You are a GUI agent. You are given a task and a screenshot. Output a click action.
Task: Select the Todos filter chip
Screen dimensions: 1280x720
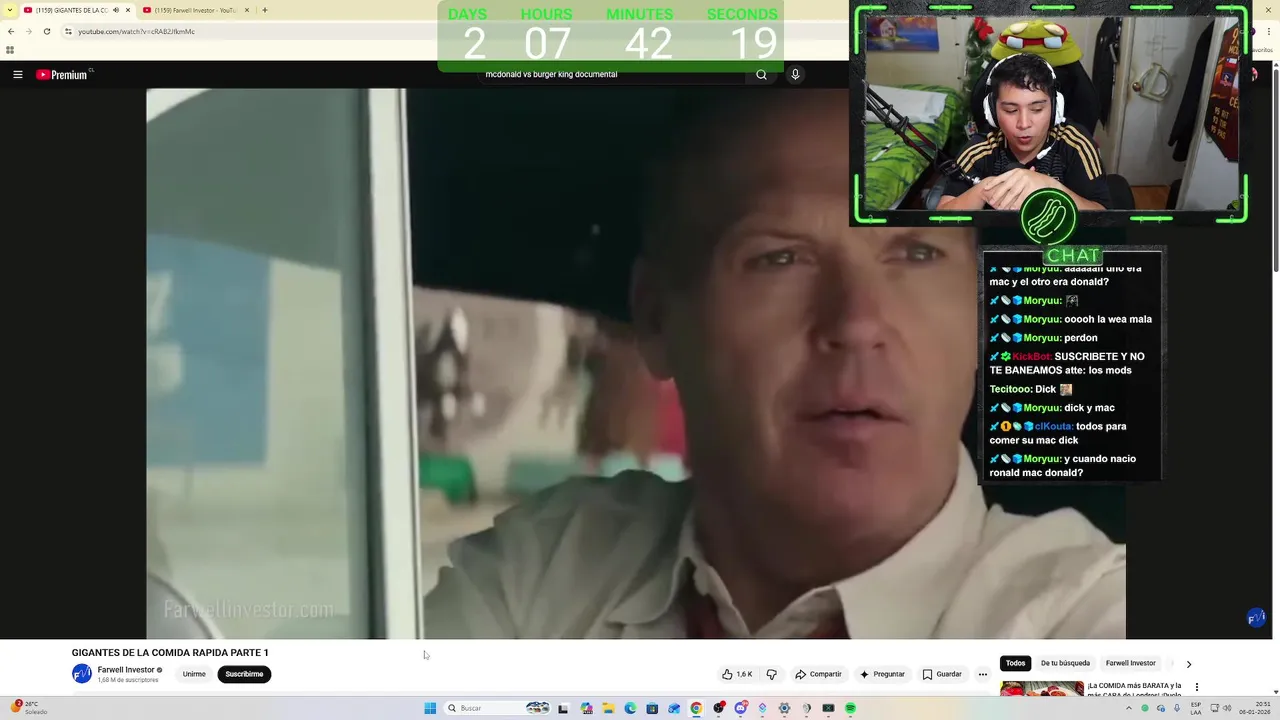coord(1016,663)
